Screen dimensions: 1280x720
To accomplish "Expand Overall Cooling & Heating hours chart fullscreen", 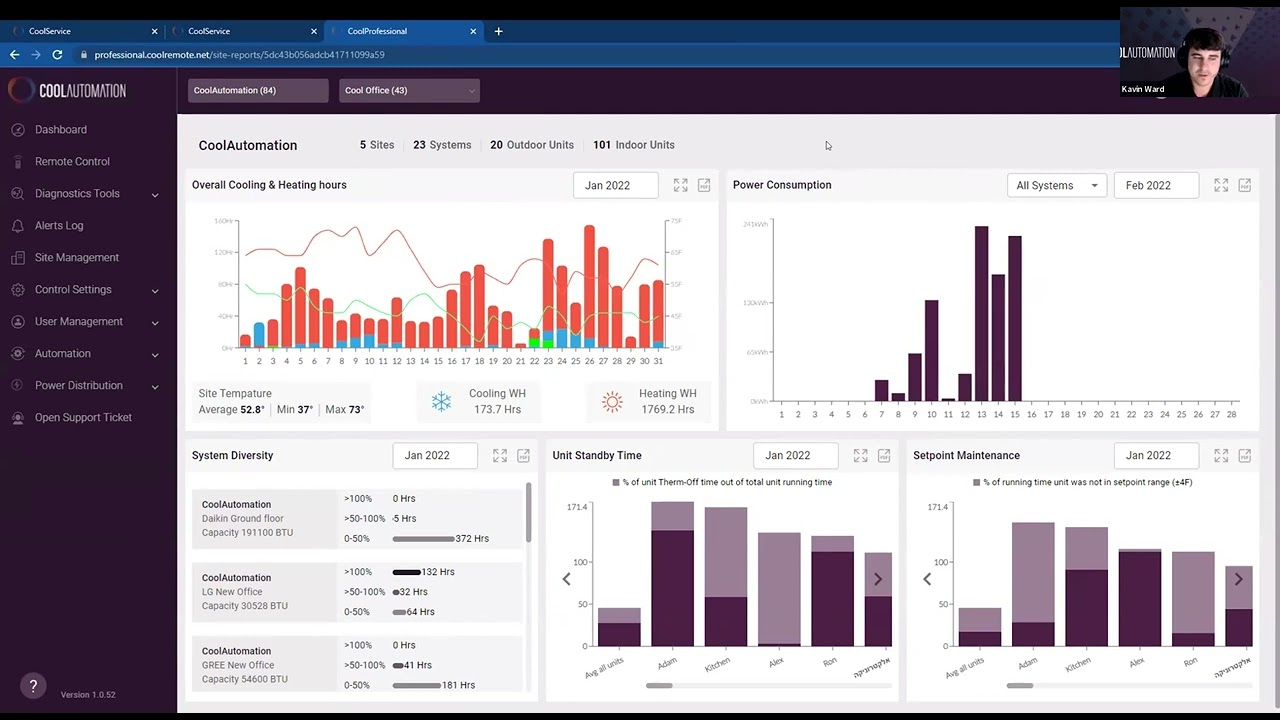I will [681, 185].
